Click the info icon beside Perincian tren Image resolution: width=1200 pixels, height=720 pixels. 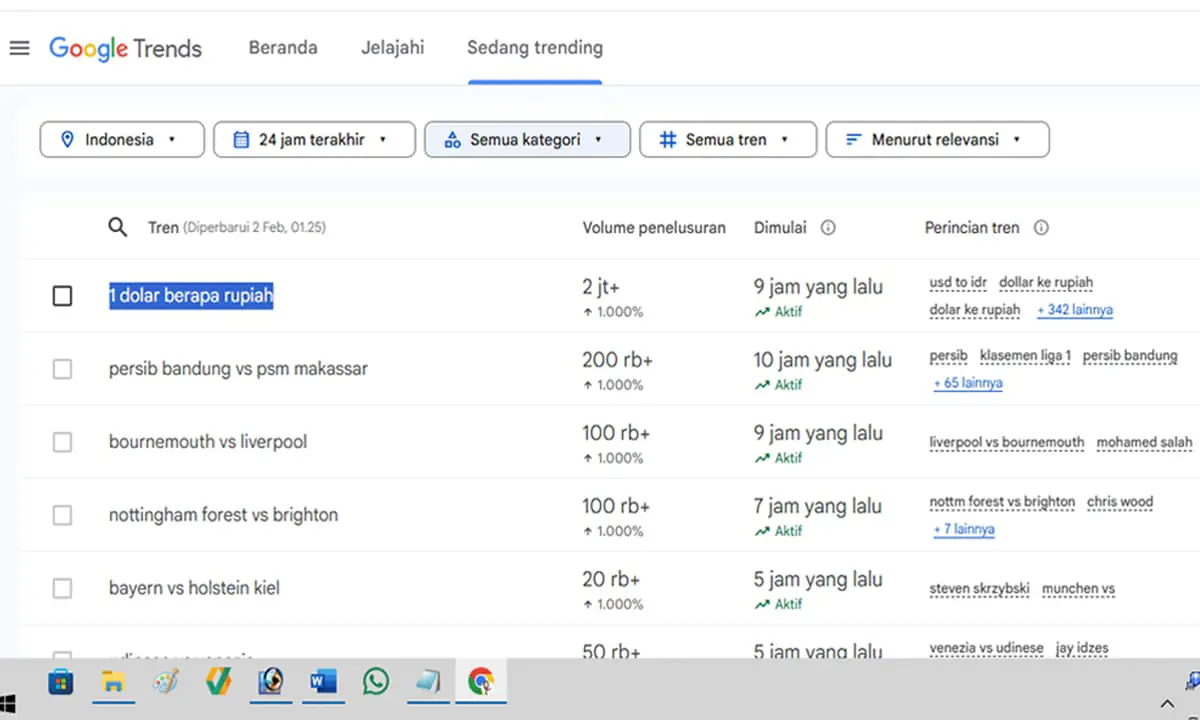tap(1041, 227)
